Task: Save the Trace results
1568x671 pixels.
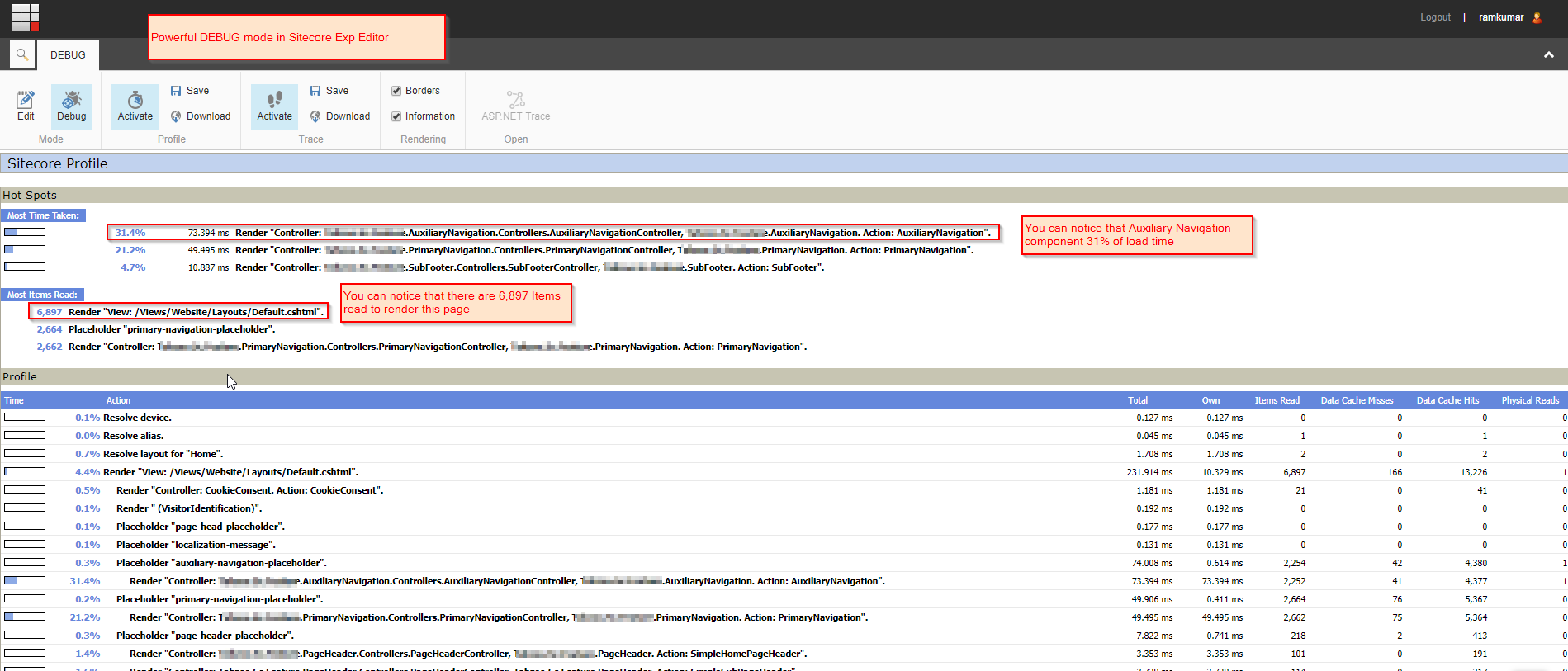Action: click(329, 91)
